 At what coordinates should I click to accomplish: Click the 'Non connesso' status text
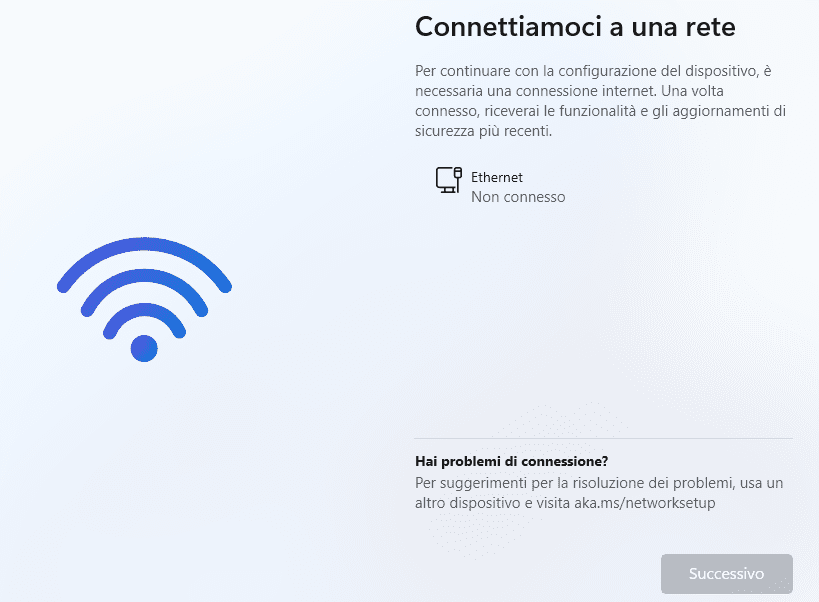518,197
